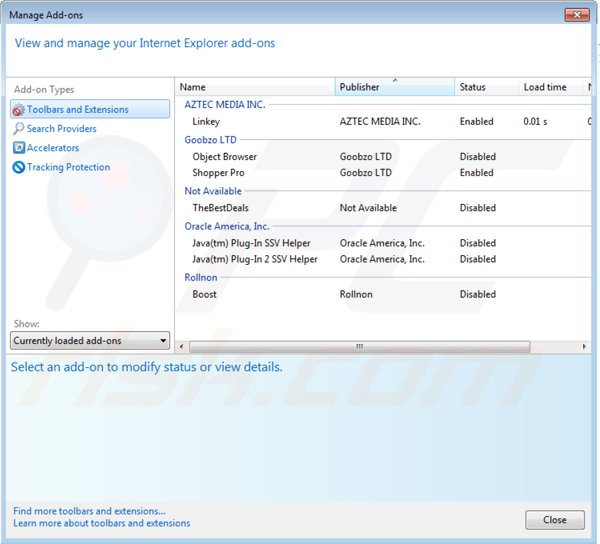Open Learn more about toolbars and extensions
This screenshot has height=544, width=600.
[101, 523]
